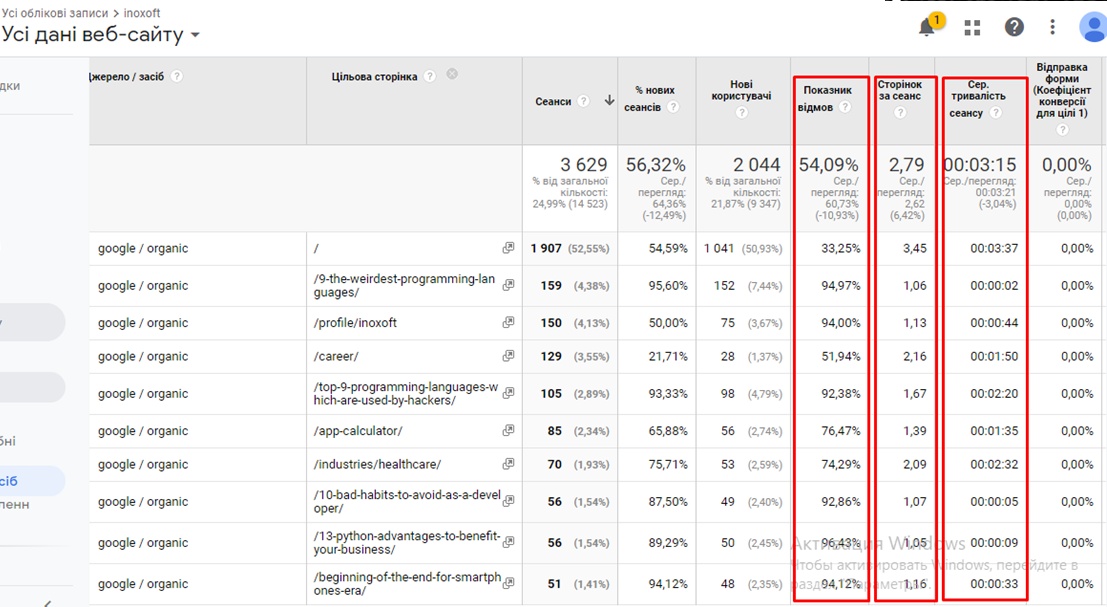Show help for "Цільова сторінка" column

[429, 76]
